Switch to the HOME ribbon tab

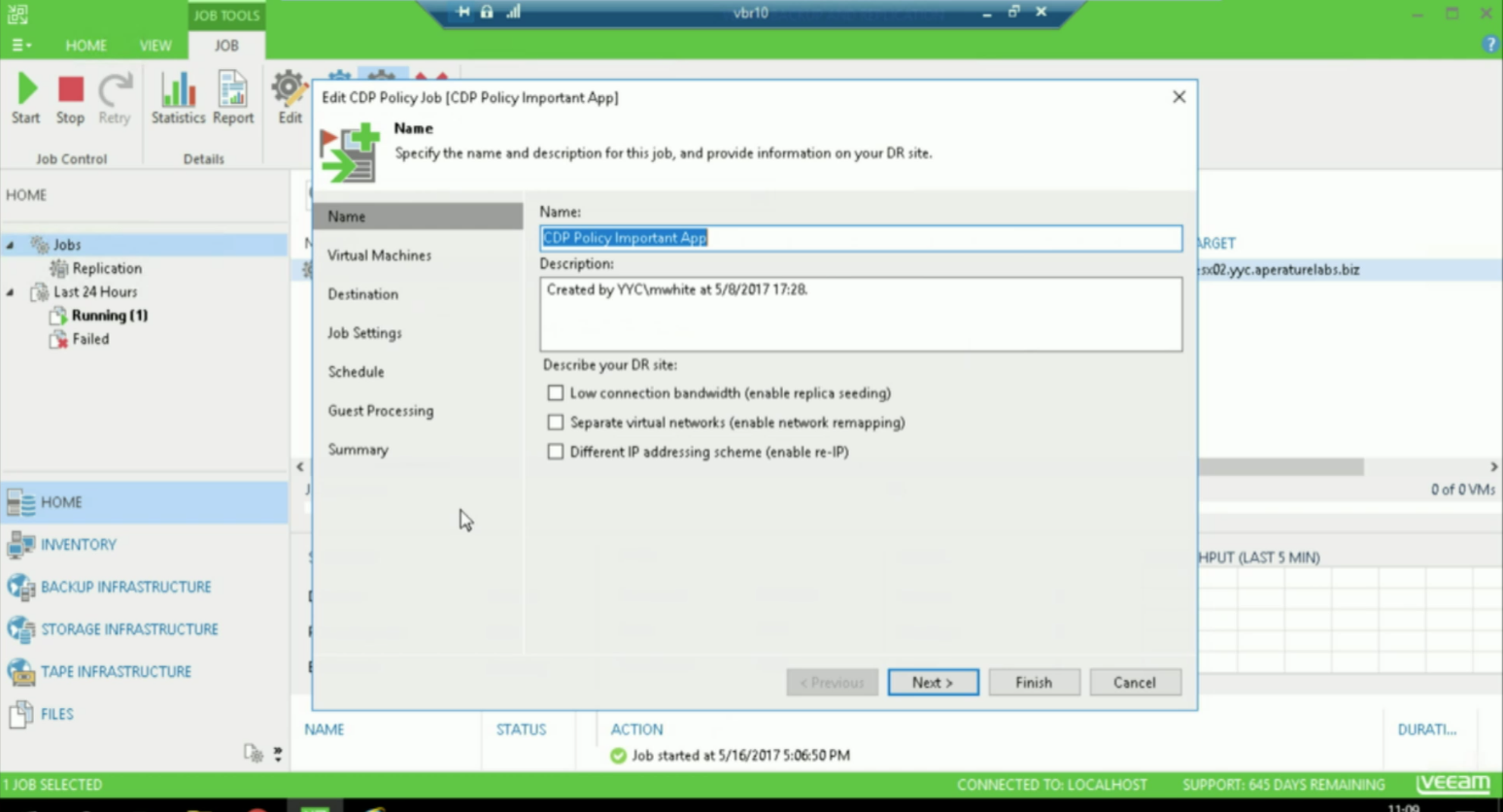[86, 46]
